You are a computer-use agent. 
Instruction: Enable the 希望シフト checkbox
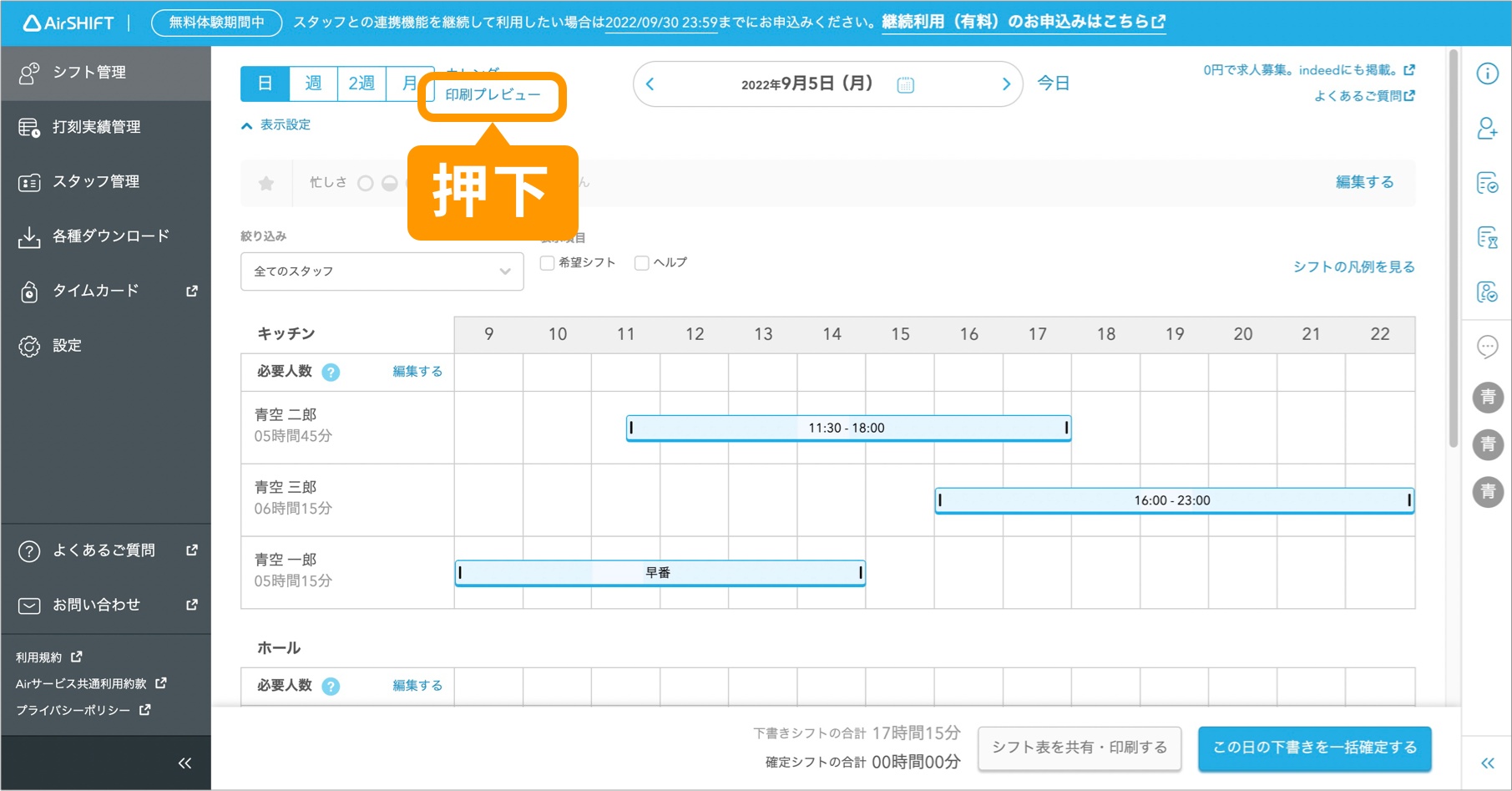(548, 263)
